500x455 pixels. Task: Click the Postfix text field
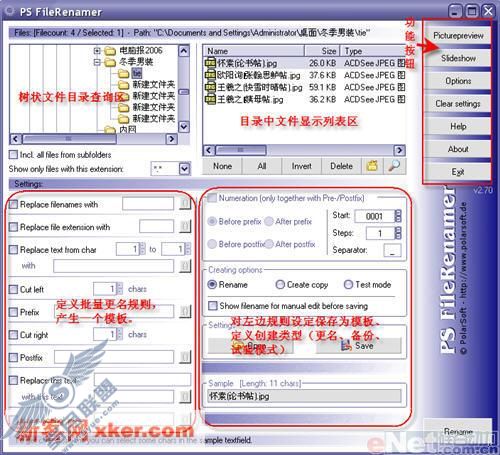point(114,357)
